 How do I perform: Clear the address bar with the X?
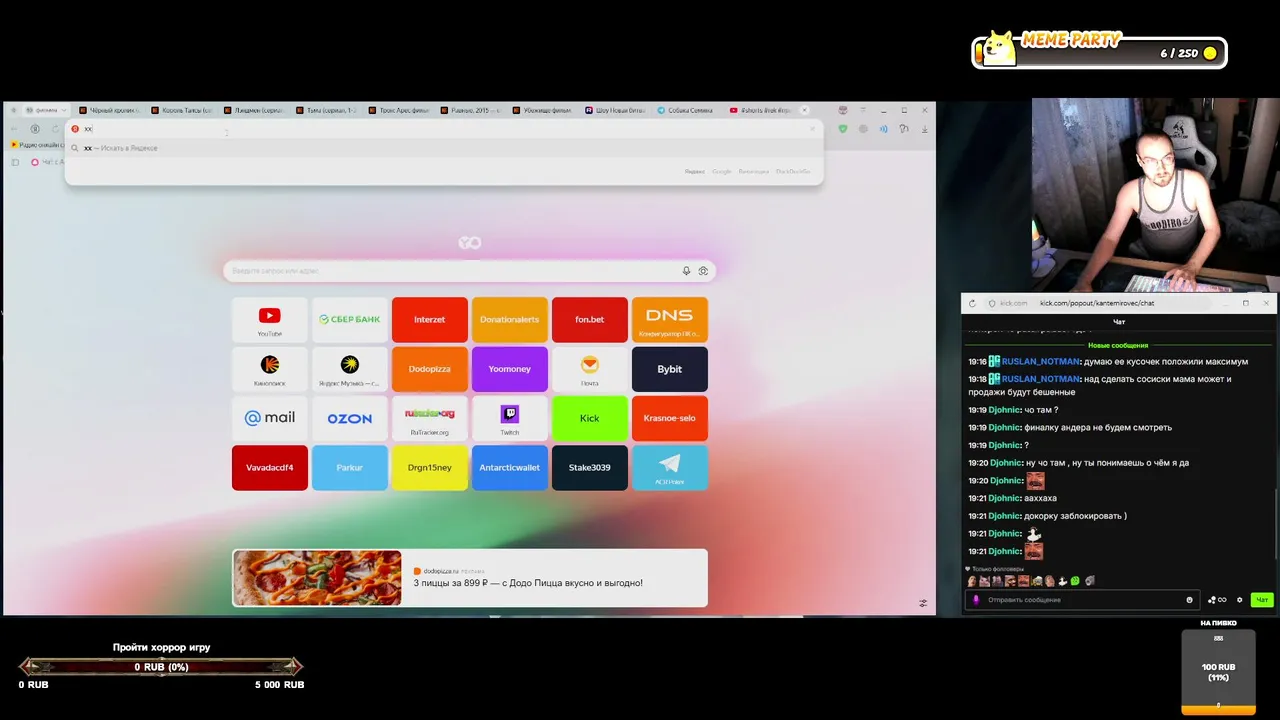click(x=812, y=129)
